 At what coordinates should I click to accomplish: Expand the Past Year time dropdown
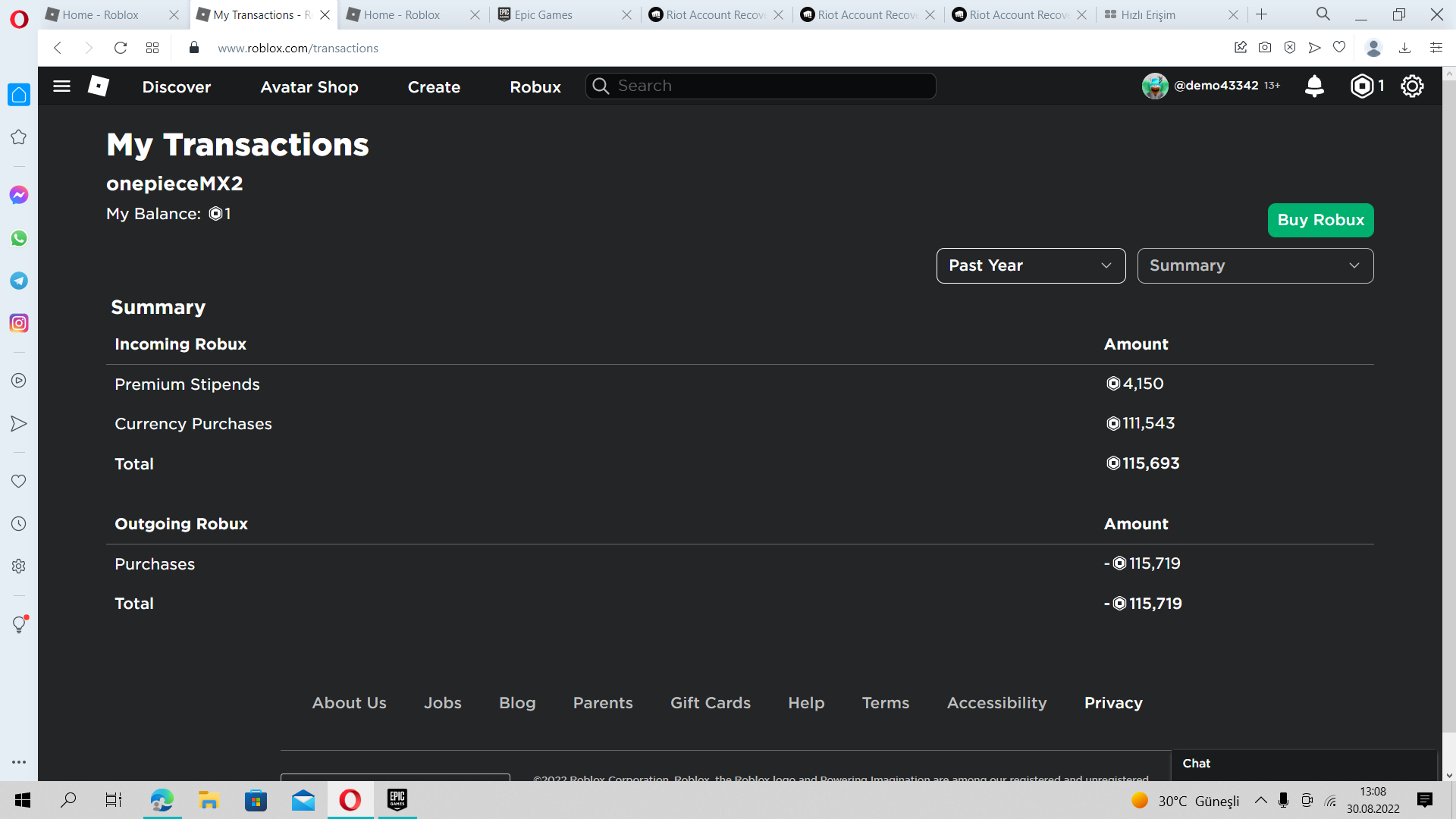tap(1031, 265)
